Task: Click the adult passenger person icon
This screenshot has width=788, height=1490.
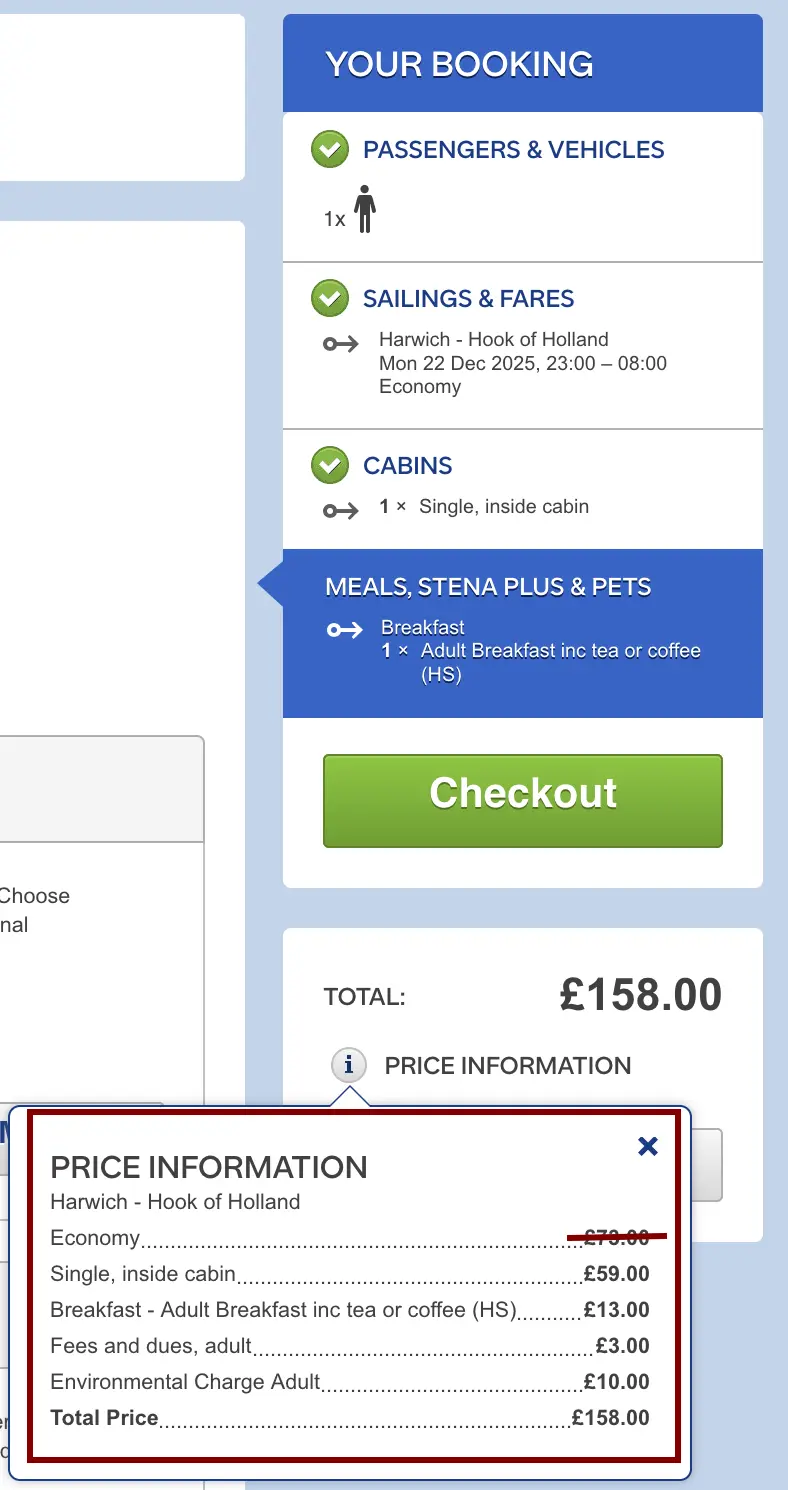Action: (365, 209)
